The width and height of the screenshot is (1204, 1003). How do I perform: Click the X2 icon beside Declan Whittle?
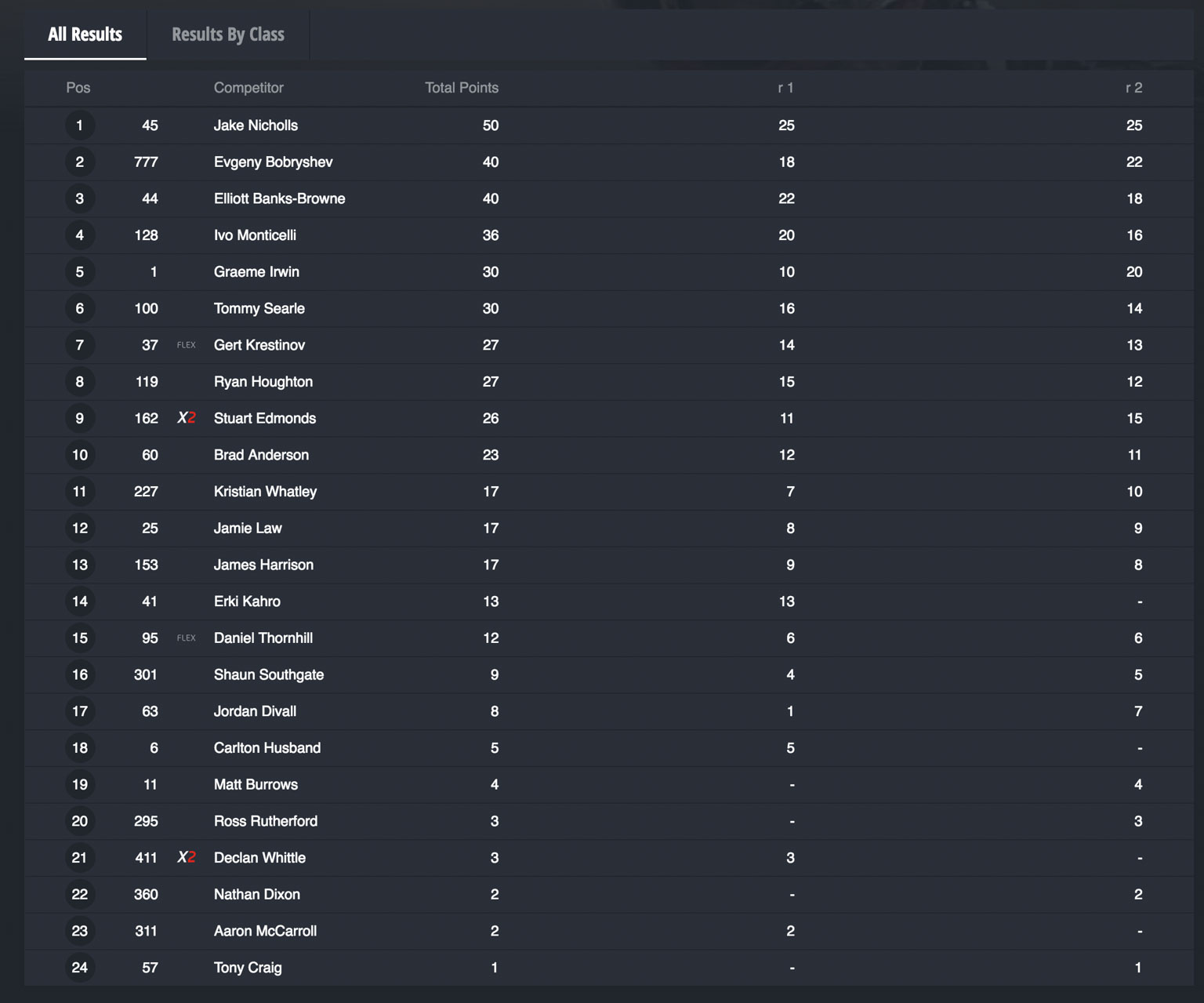coord(187,857)
